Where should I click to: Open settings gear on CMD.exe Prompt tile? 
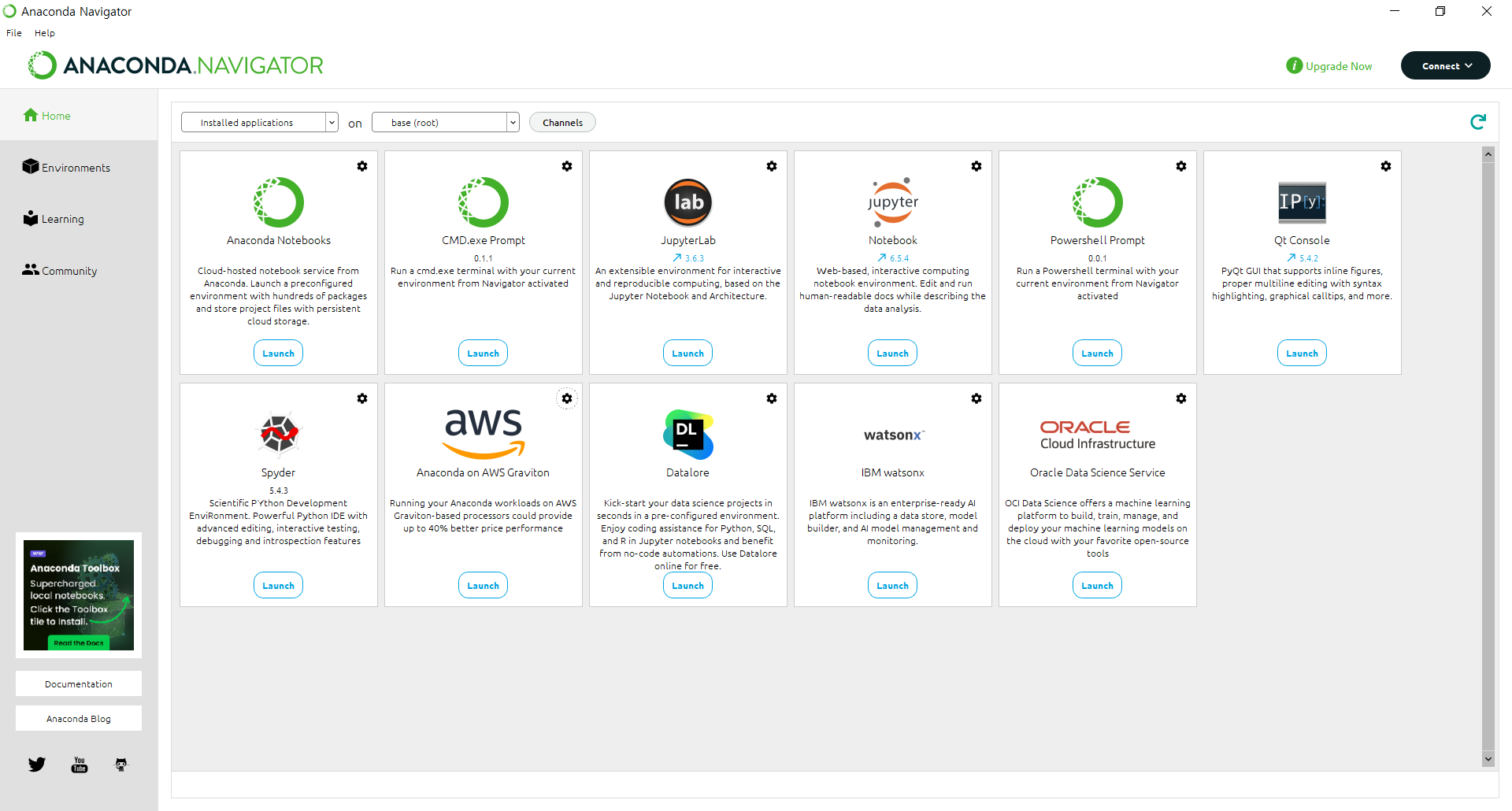[x=567, y=166]
